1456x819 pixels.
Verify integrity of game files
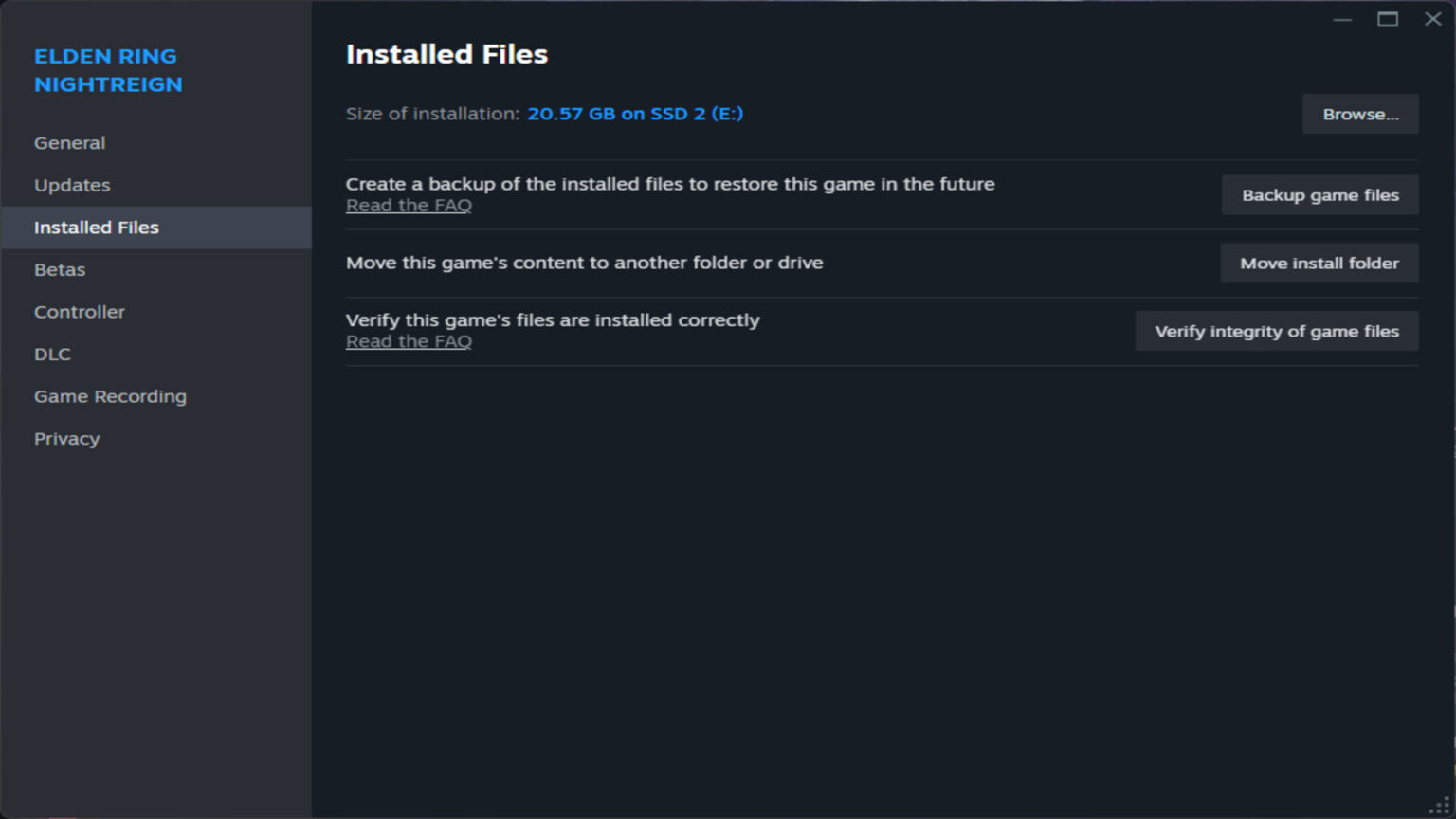[1276, 331]
